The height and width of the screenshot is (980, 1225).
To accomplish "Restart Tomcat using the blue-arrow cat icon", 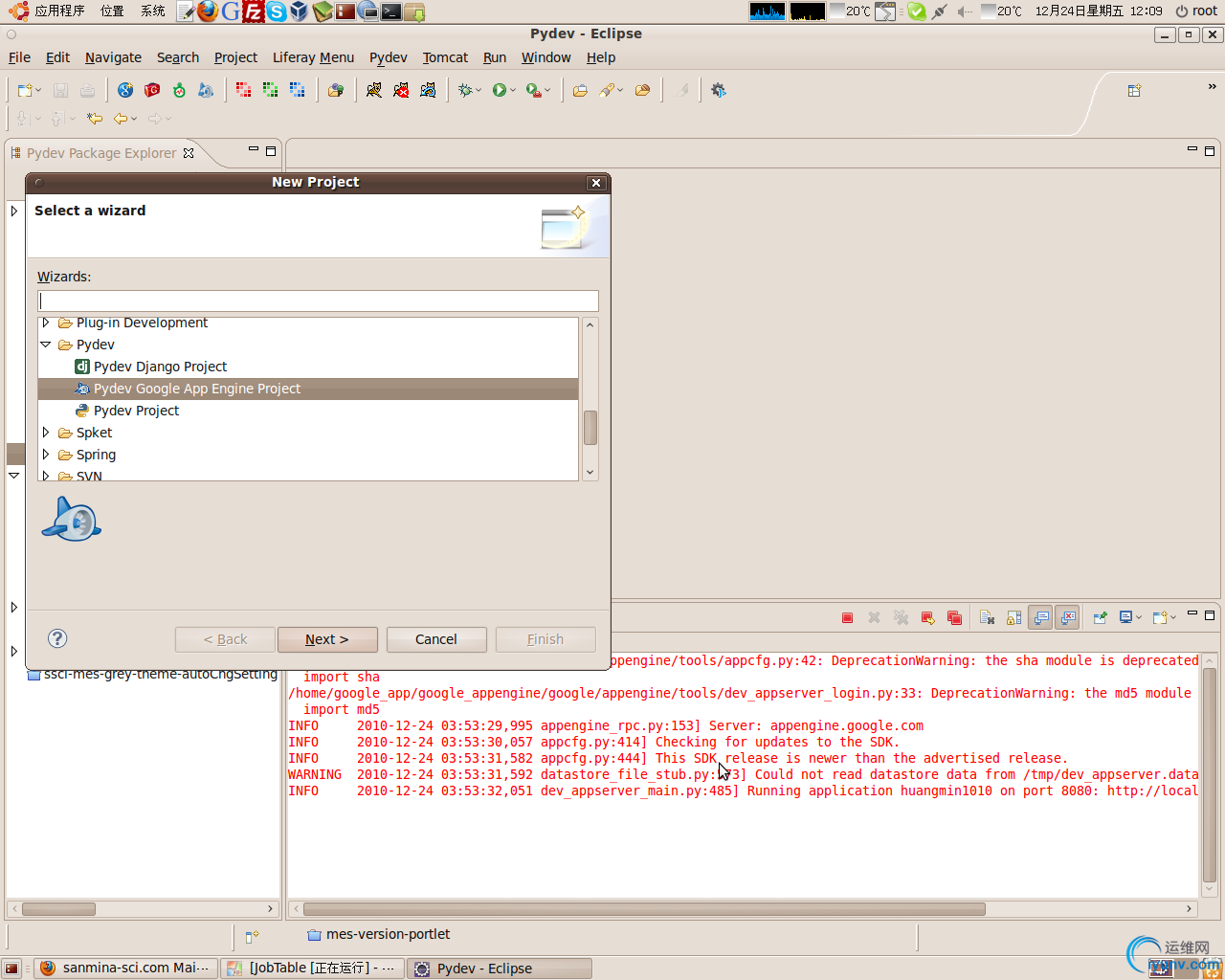I will click(x=428, y=90).
